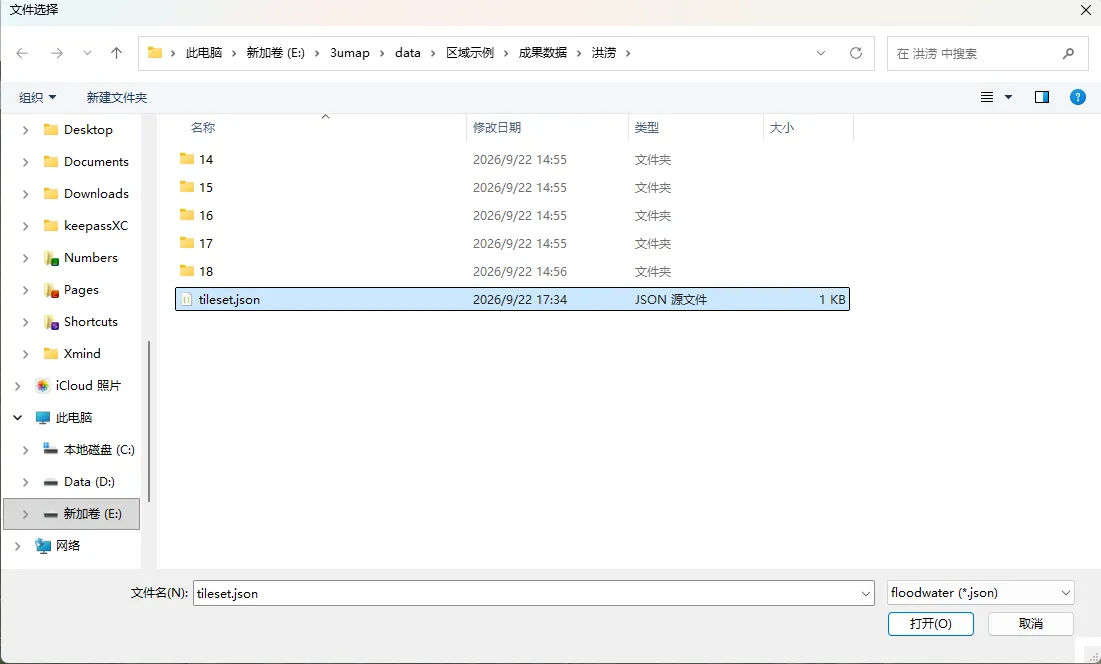
Task: Open the floodwater (*.json) file type dropdown
Action: (980, 593)
